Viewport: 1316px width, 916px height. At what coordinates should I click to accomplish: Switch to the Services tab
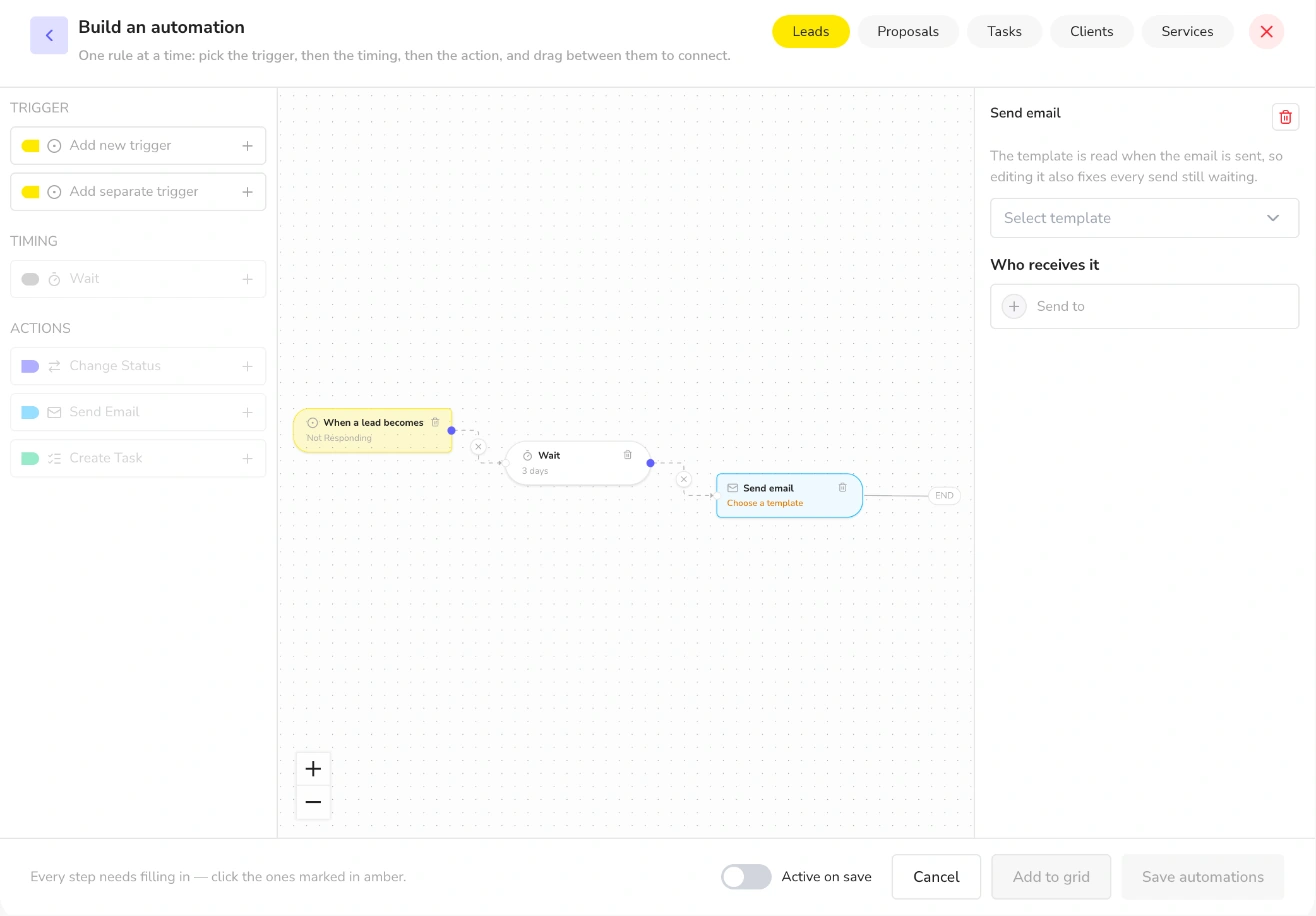pos(1187,32)
